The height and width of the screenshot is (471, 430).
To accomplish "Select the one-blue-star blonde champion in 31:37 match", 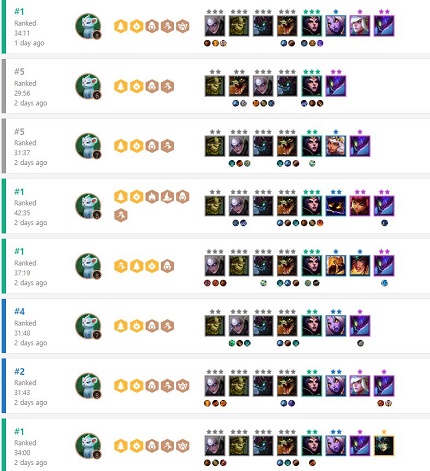I will (336, 146).
